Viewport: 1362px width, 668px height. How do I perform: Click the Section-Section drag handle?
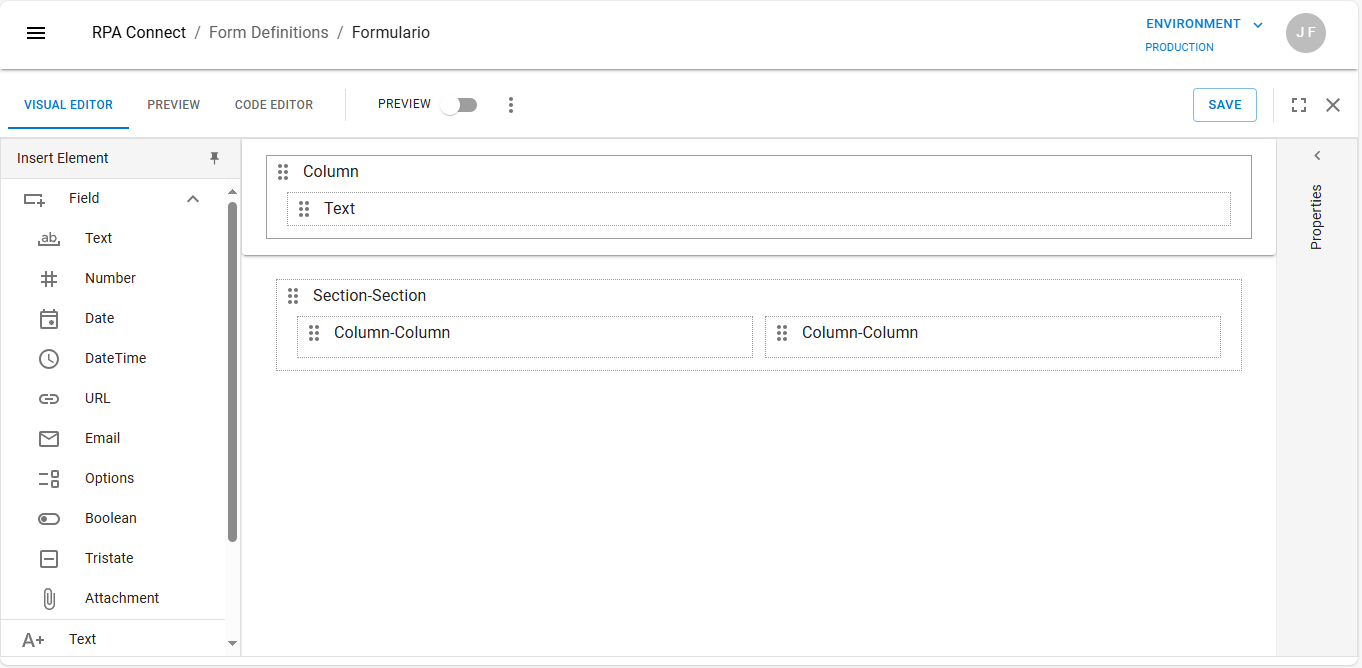293,296
